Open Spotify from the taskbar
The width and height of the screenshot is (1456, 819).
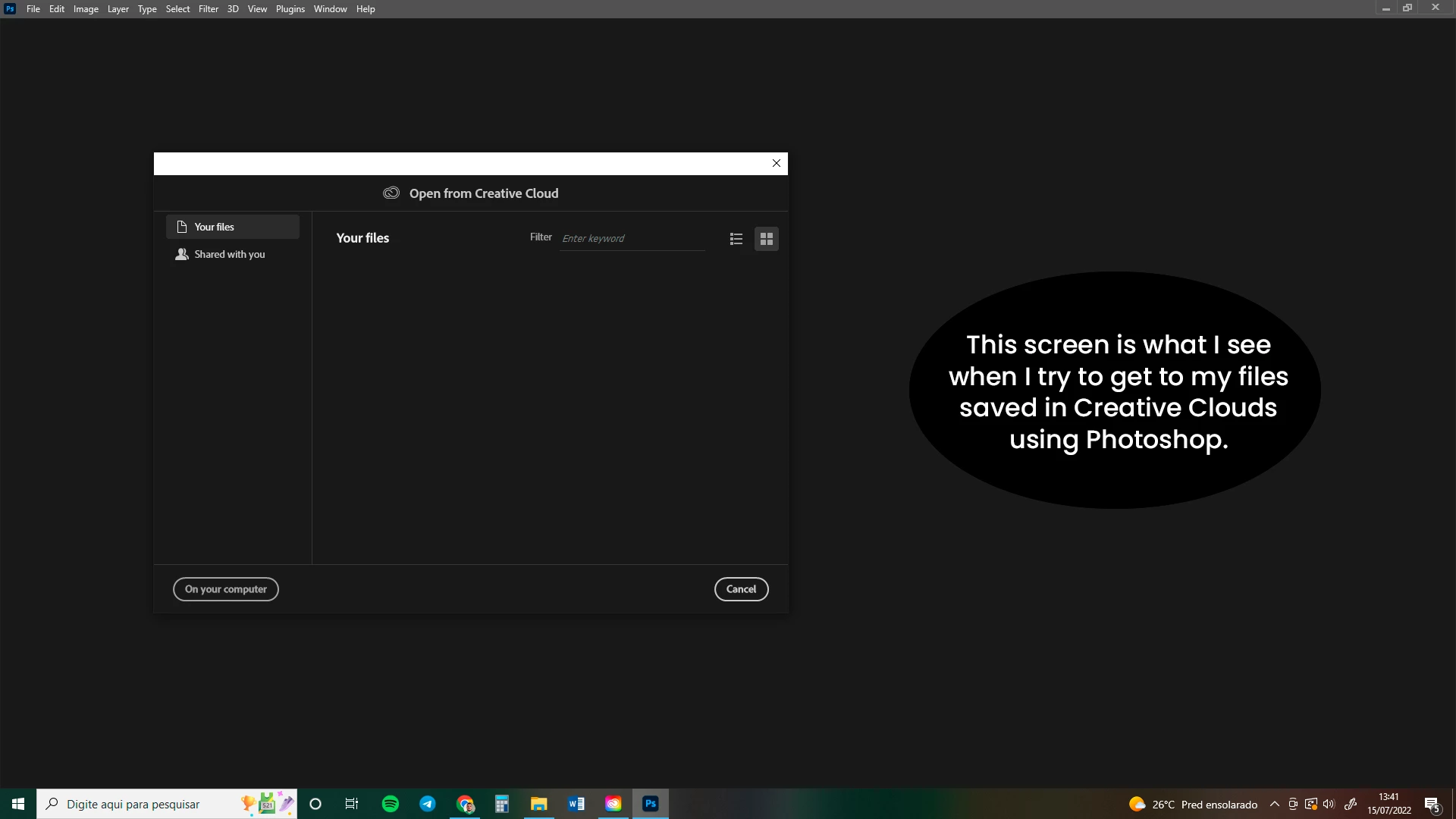[x=391, y=804]
